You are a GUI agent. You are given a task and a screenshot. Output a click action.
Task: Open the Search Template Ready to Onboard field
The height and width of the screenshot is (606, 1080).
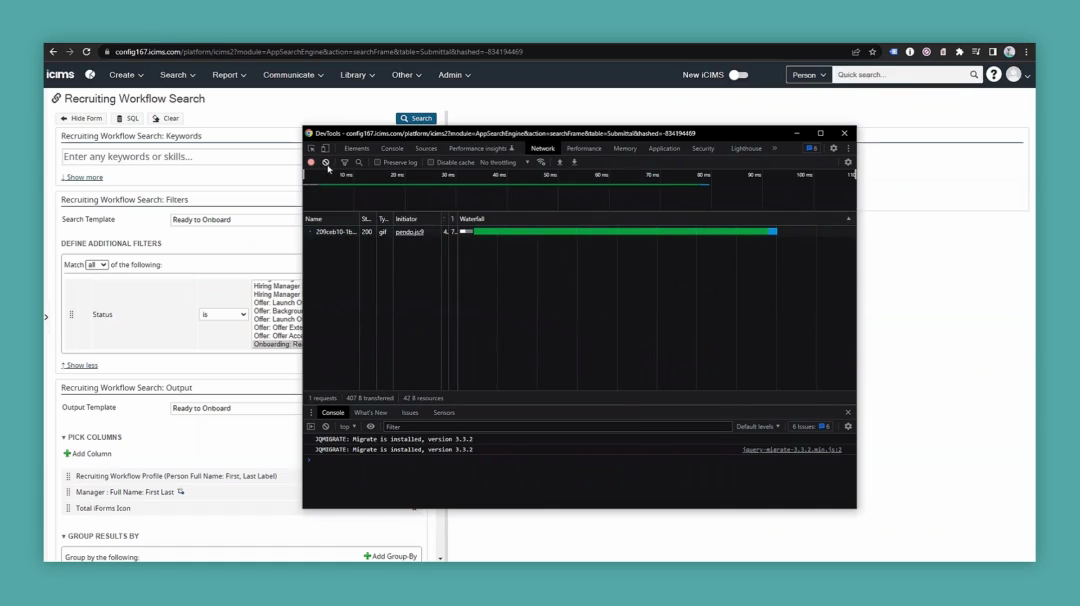(x=236, y=220)
